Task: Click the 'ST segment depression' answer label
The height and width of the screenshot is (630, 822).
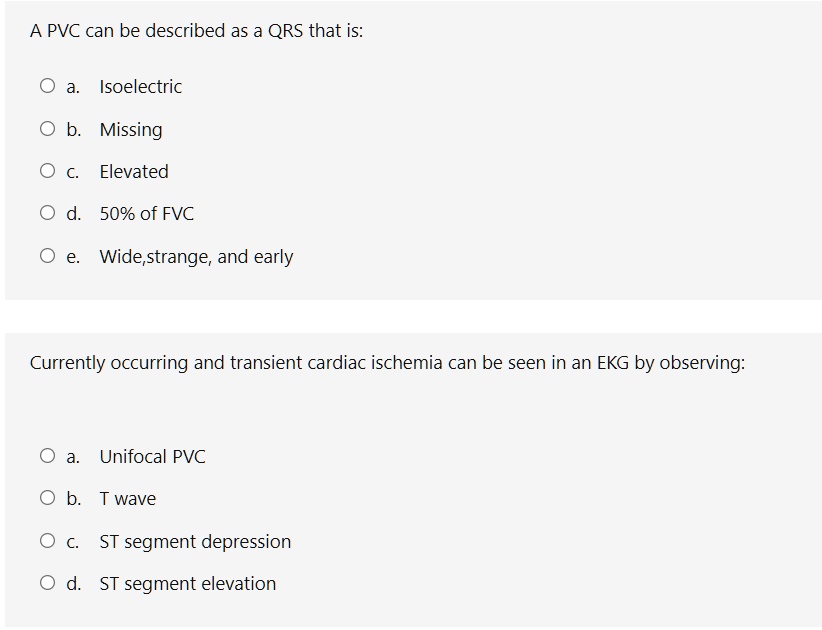Action: click(195, 542)
